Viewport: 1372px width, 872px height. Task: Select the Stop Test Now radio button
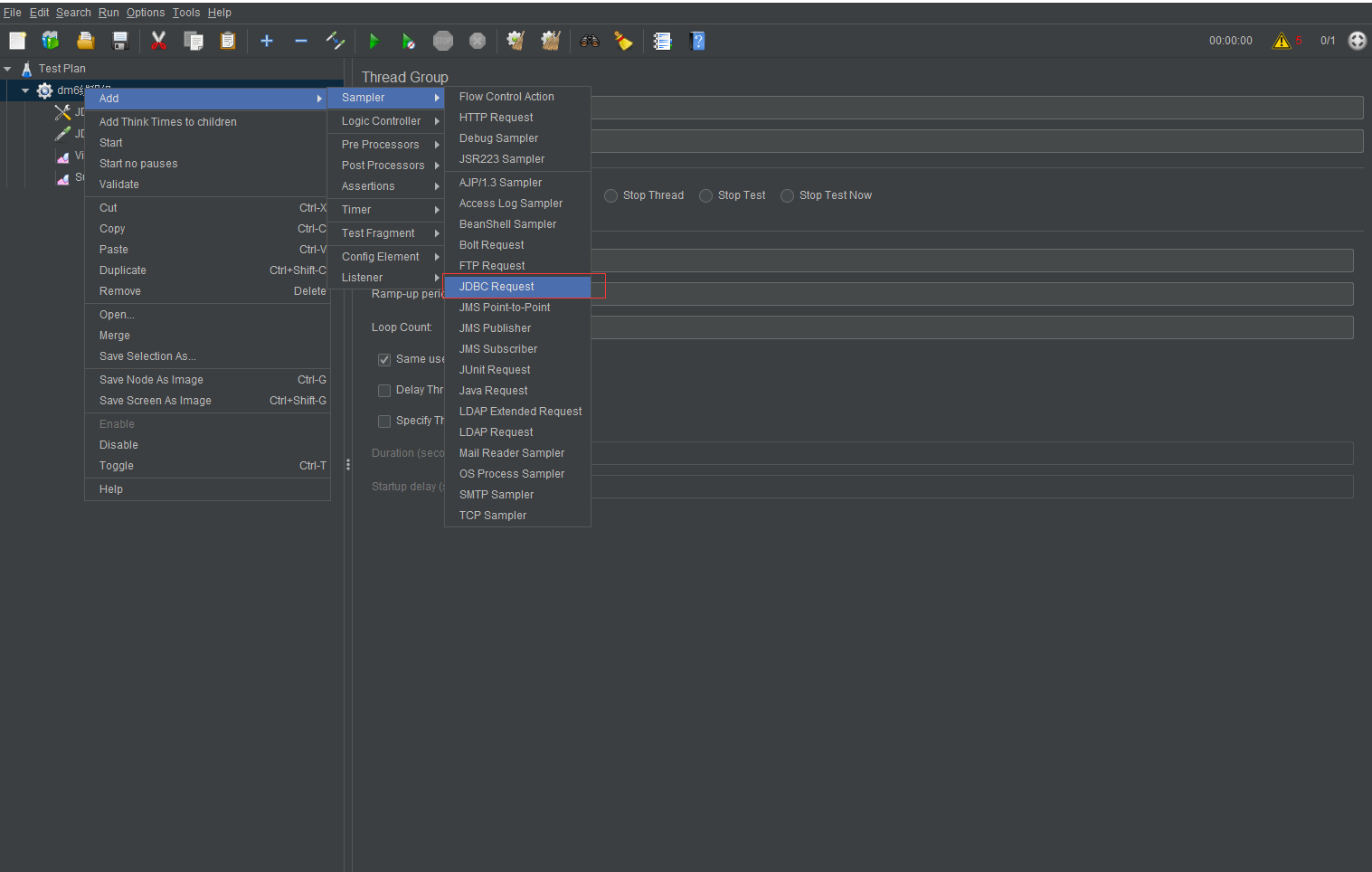(x=788, y=195)
